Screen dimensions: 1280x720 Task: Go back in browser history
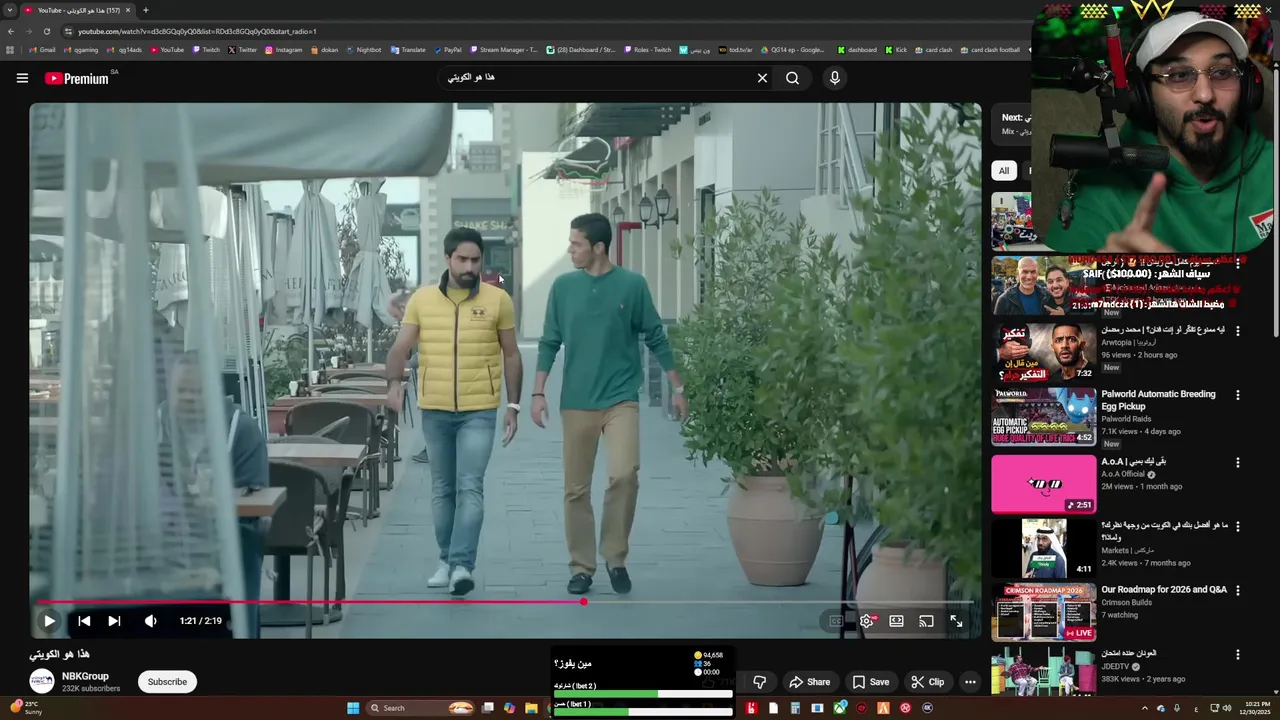point(10,31)
